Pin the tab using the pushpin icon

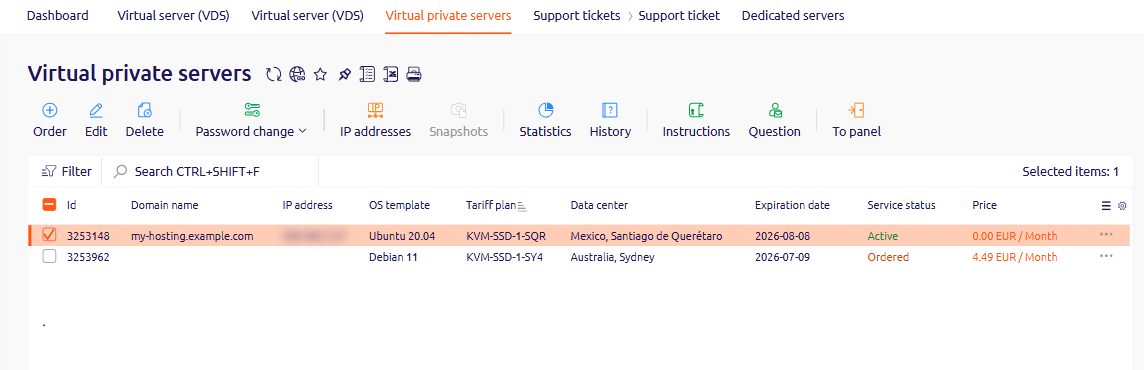[x=344, y=74]
